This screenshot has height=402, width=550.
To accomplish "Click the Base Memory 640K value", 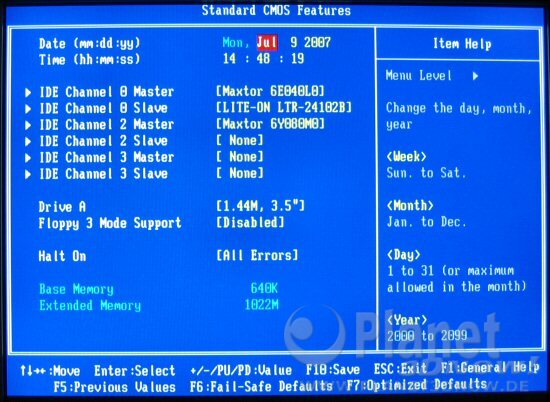I will [x=264, y=288].
